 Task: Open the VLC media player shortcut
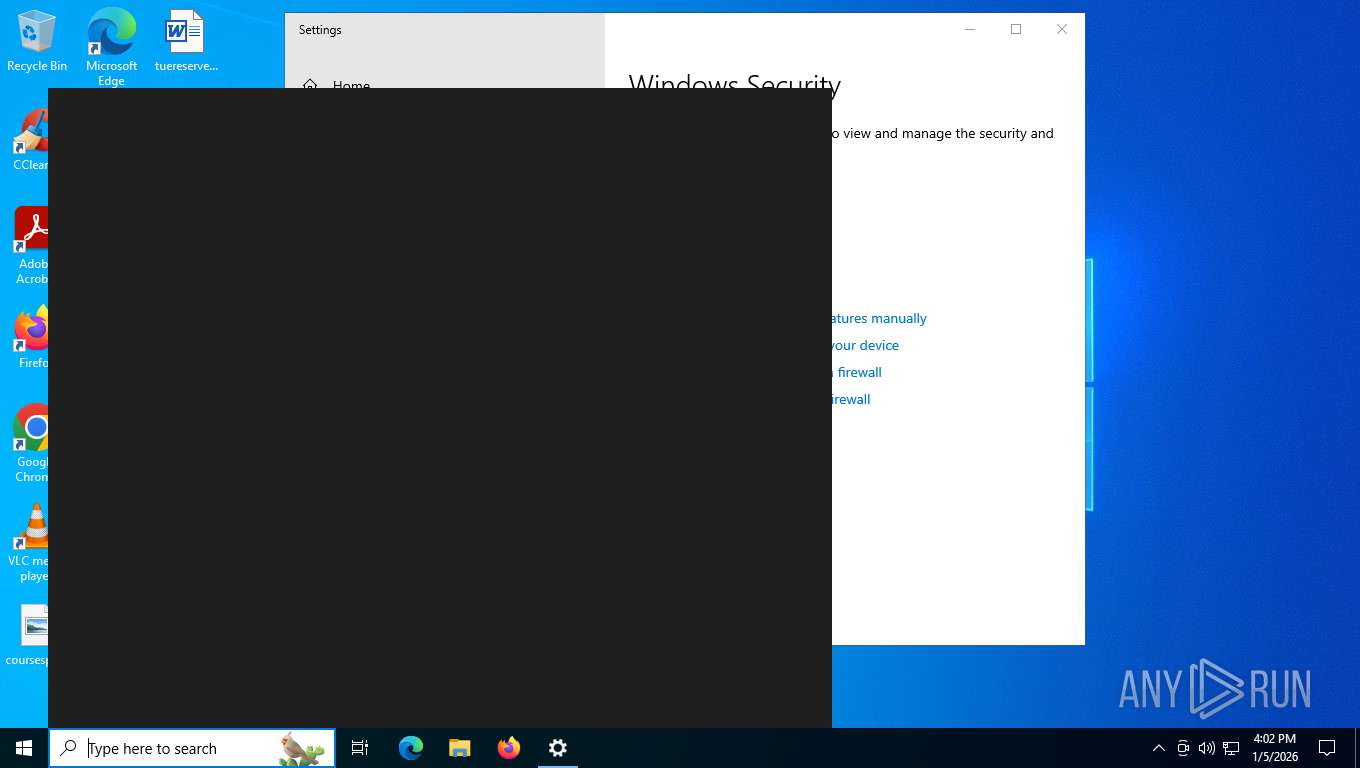click(30, 543)
